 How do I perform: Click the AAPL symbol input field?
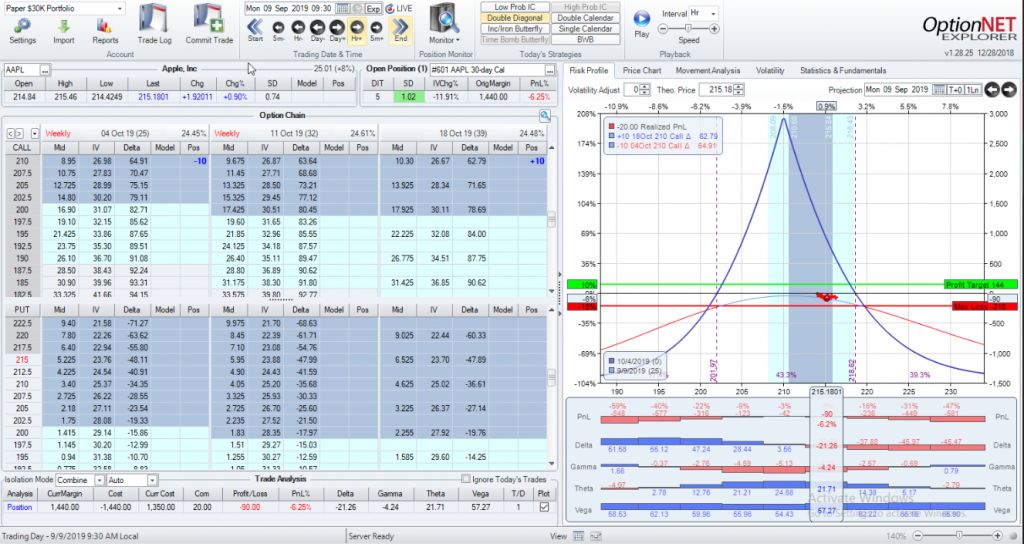22,70
